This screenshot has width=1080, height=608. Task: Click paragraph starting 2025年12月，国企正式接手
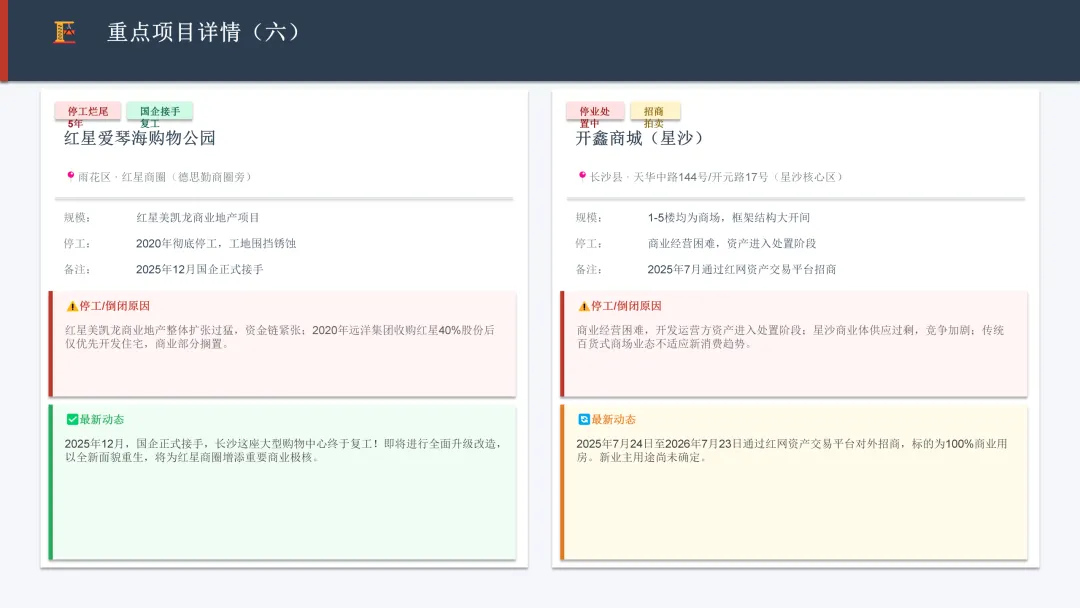coord(282,450)
